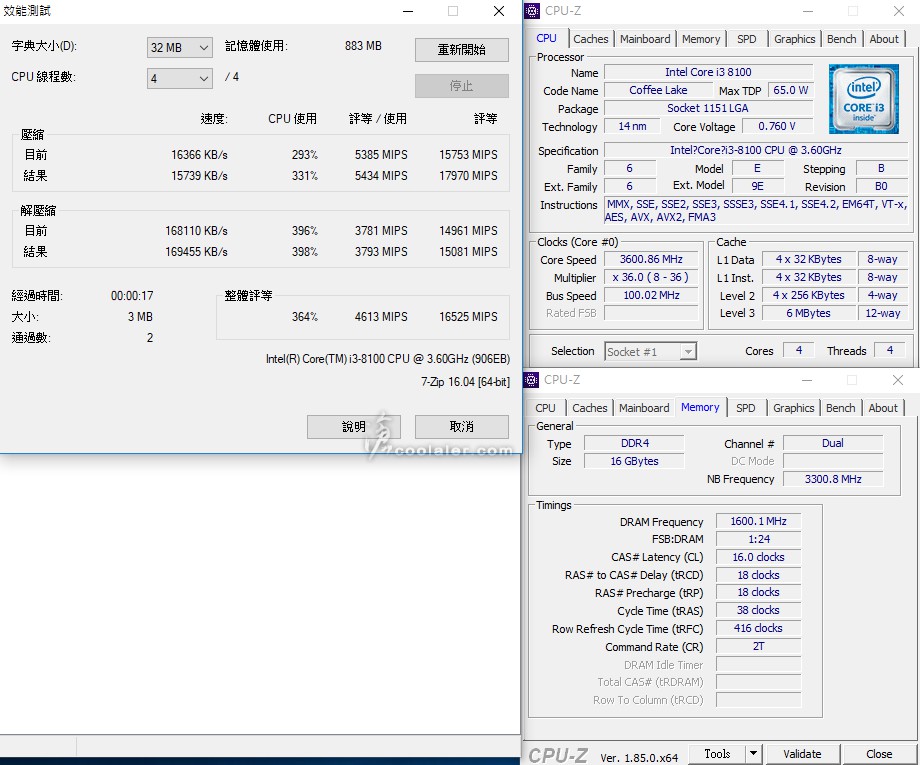Viewport: 920px width, 765px height.
Task: Open Mainboard tab in the lower CPU-Z window
Action: (644, 408)
